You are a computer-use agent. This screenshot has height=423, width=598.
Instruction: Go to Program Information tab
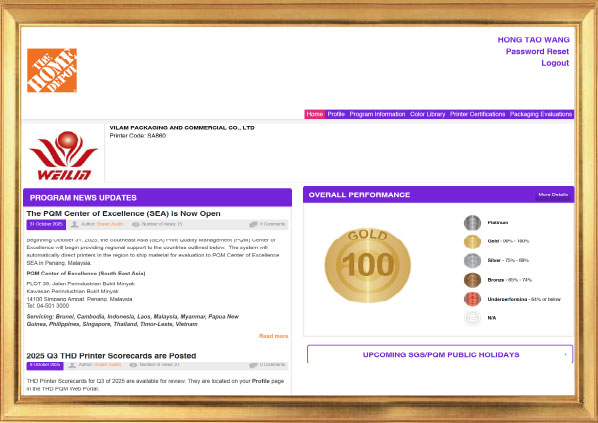click(377, 114)
